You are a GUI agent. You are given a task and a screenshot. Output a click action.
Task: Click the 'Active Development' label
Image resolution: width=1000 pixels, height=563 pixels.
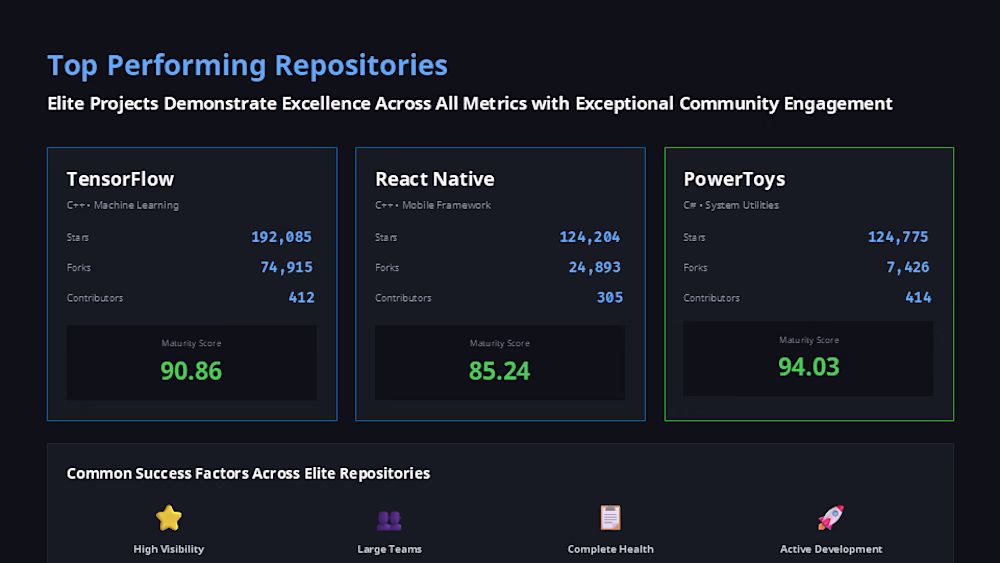[x=831, y=549]
